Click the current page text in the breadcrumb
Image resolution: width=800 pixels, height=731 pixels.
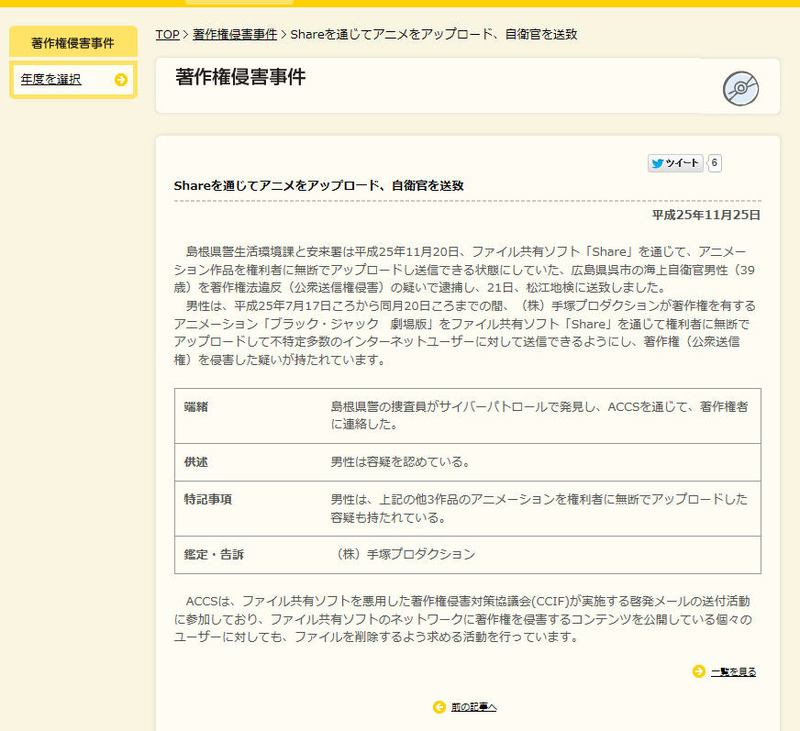pos(433,34)
